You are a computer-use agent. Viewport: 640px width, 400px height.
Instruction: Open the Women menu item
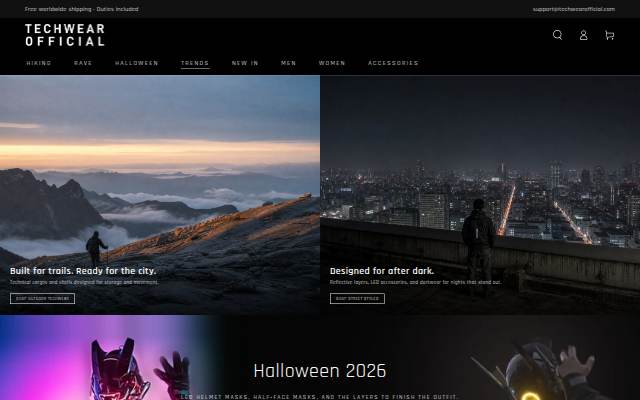pos(332,63)
